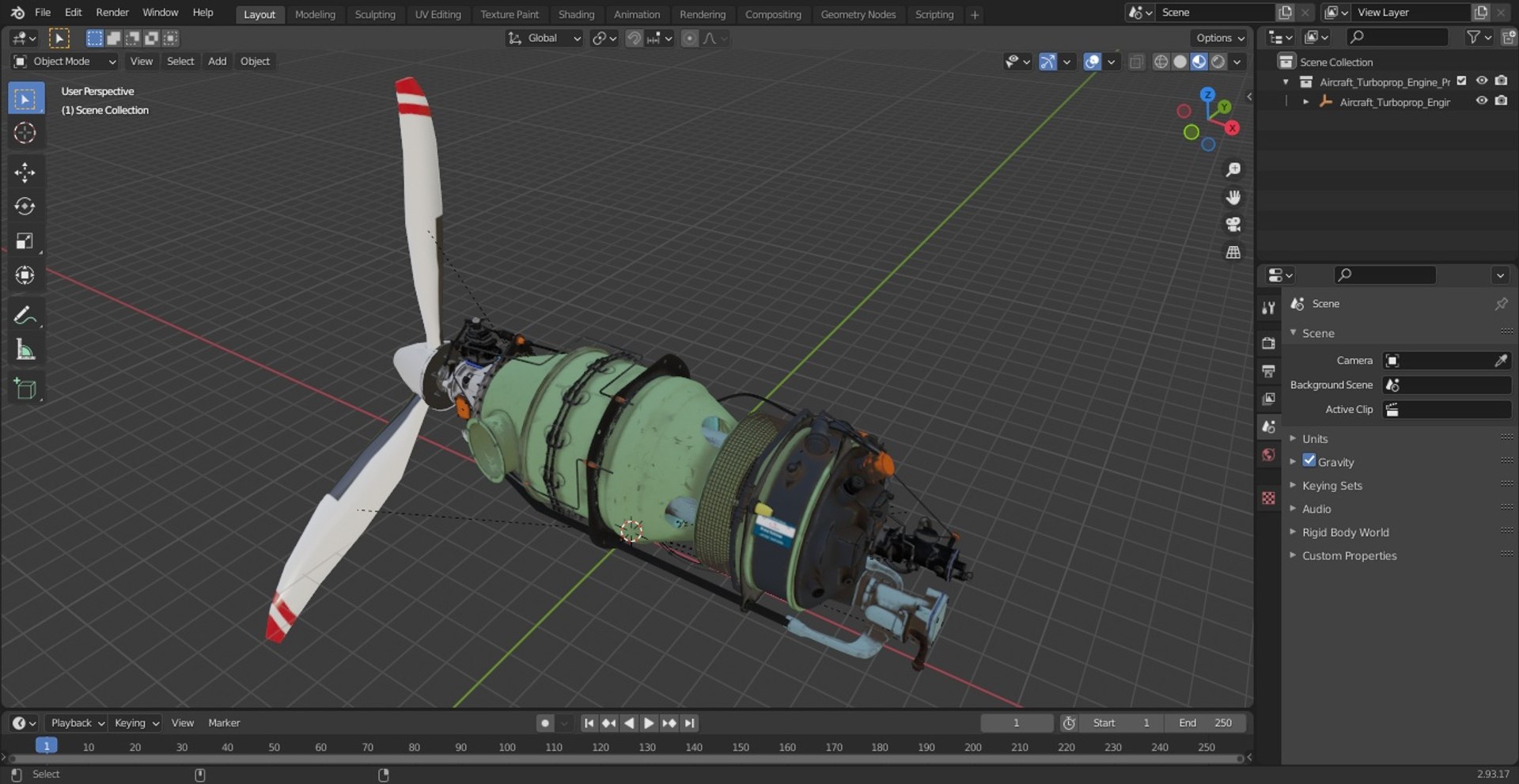
Task: Activate the Transform tool
Action: point(25,275)
